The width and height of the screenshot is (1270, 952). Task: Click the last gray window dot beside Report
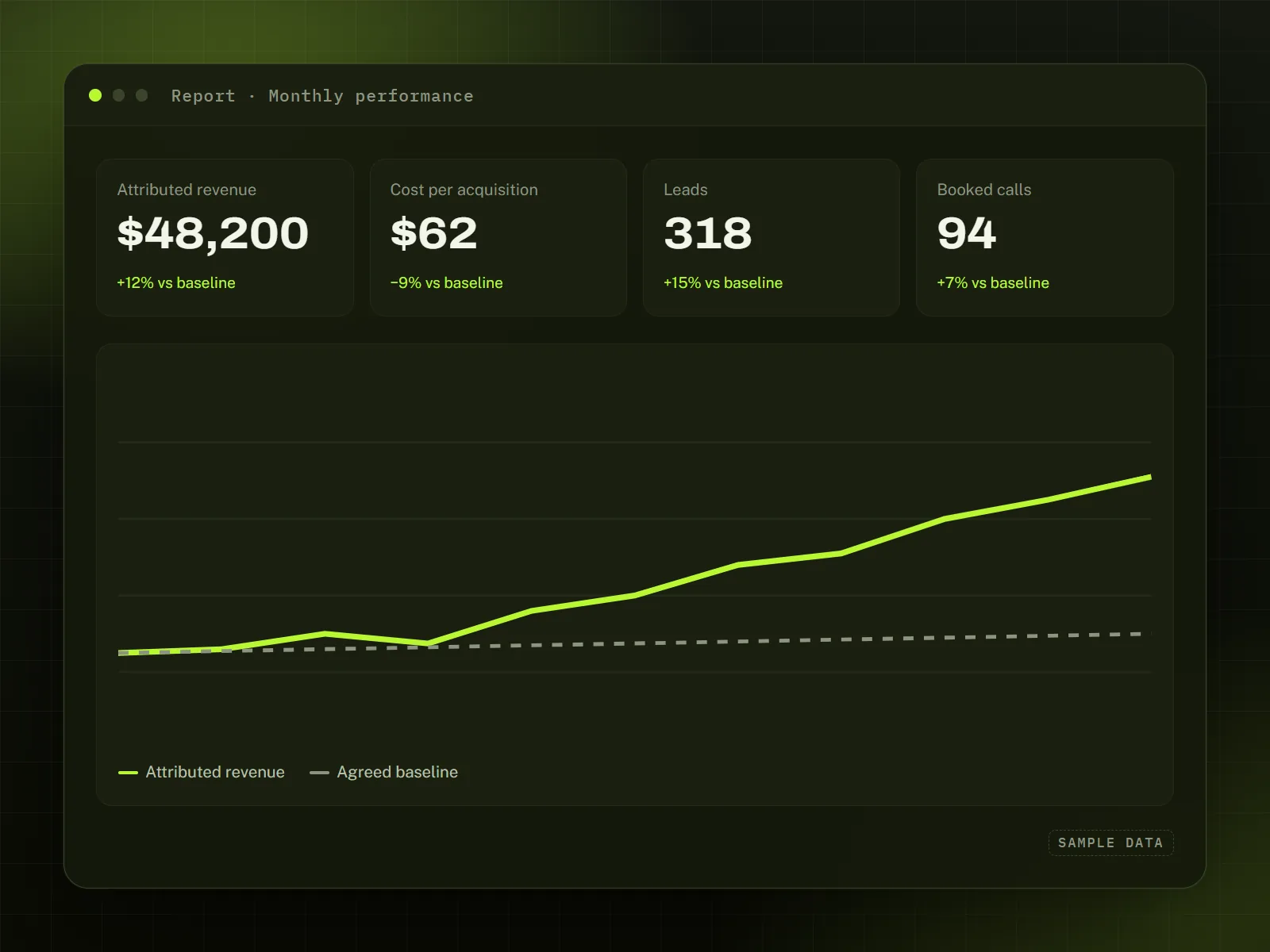tap(142, 95)
